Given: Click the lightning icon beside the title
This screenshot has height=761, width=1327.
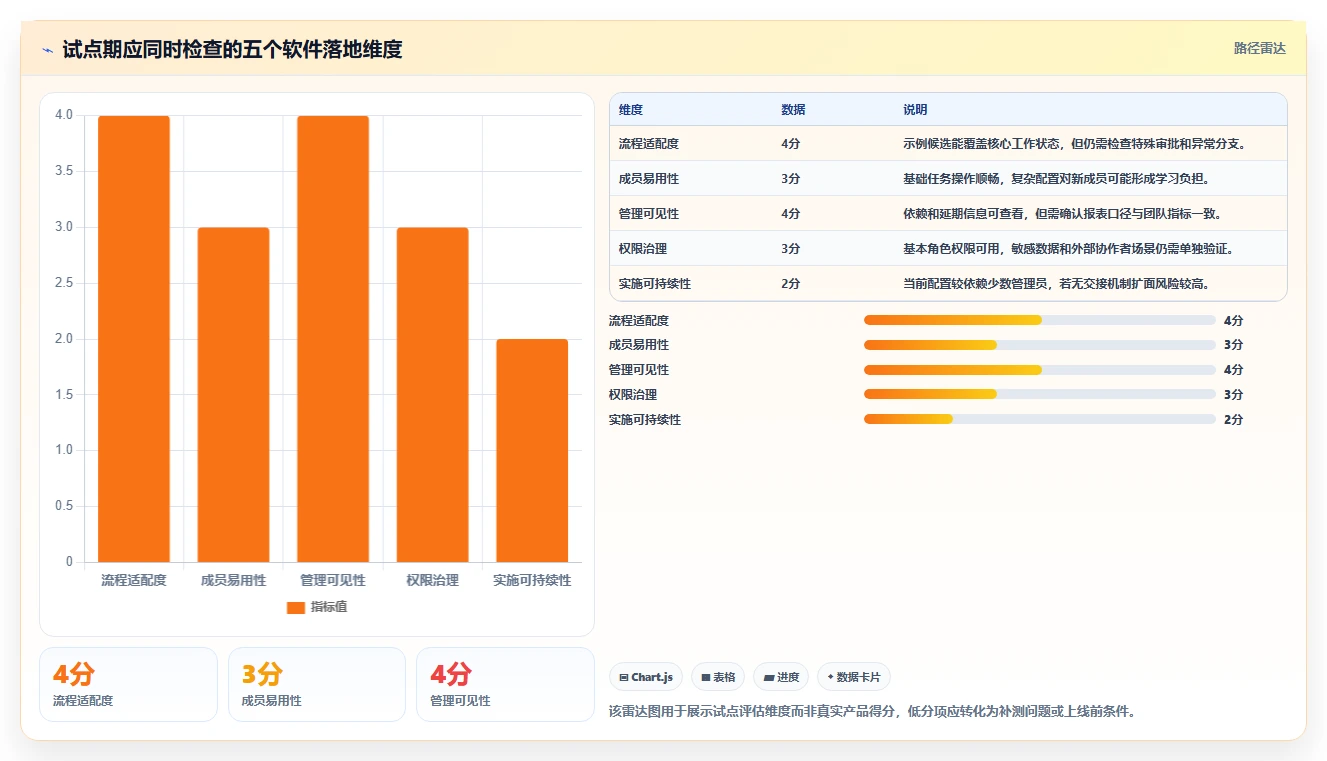Looking at the screenshot, I should pyautogui.click(x=47, y=49).
